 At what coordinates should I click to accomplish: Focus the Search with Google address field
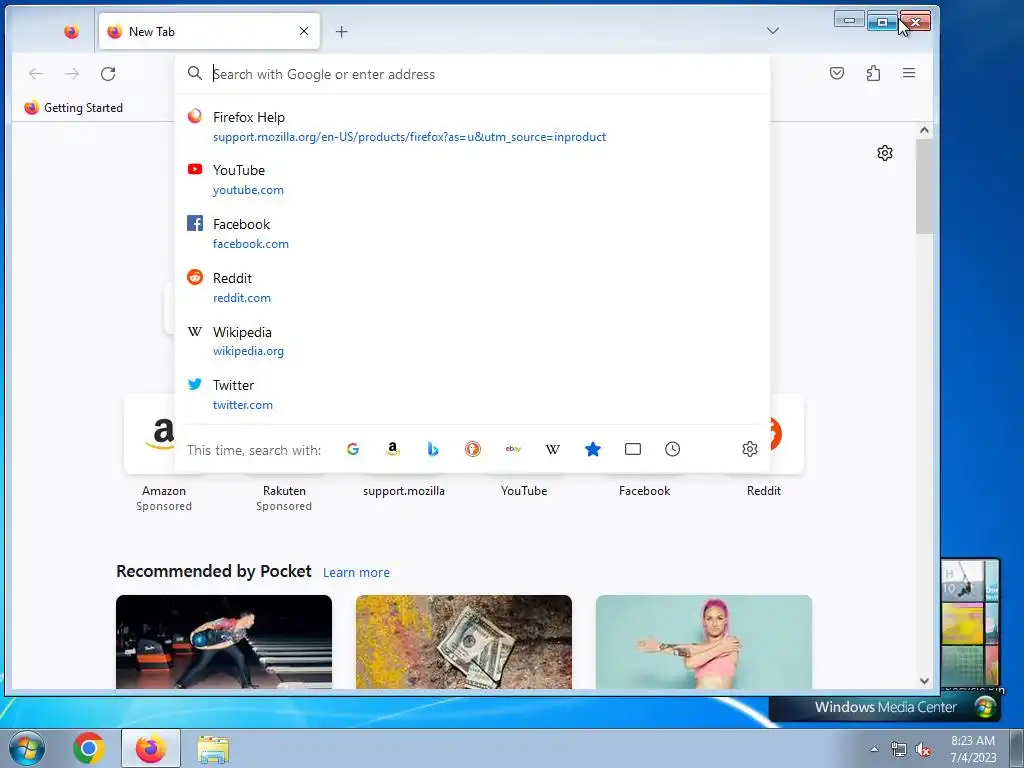[x=472, y=74]
